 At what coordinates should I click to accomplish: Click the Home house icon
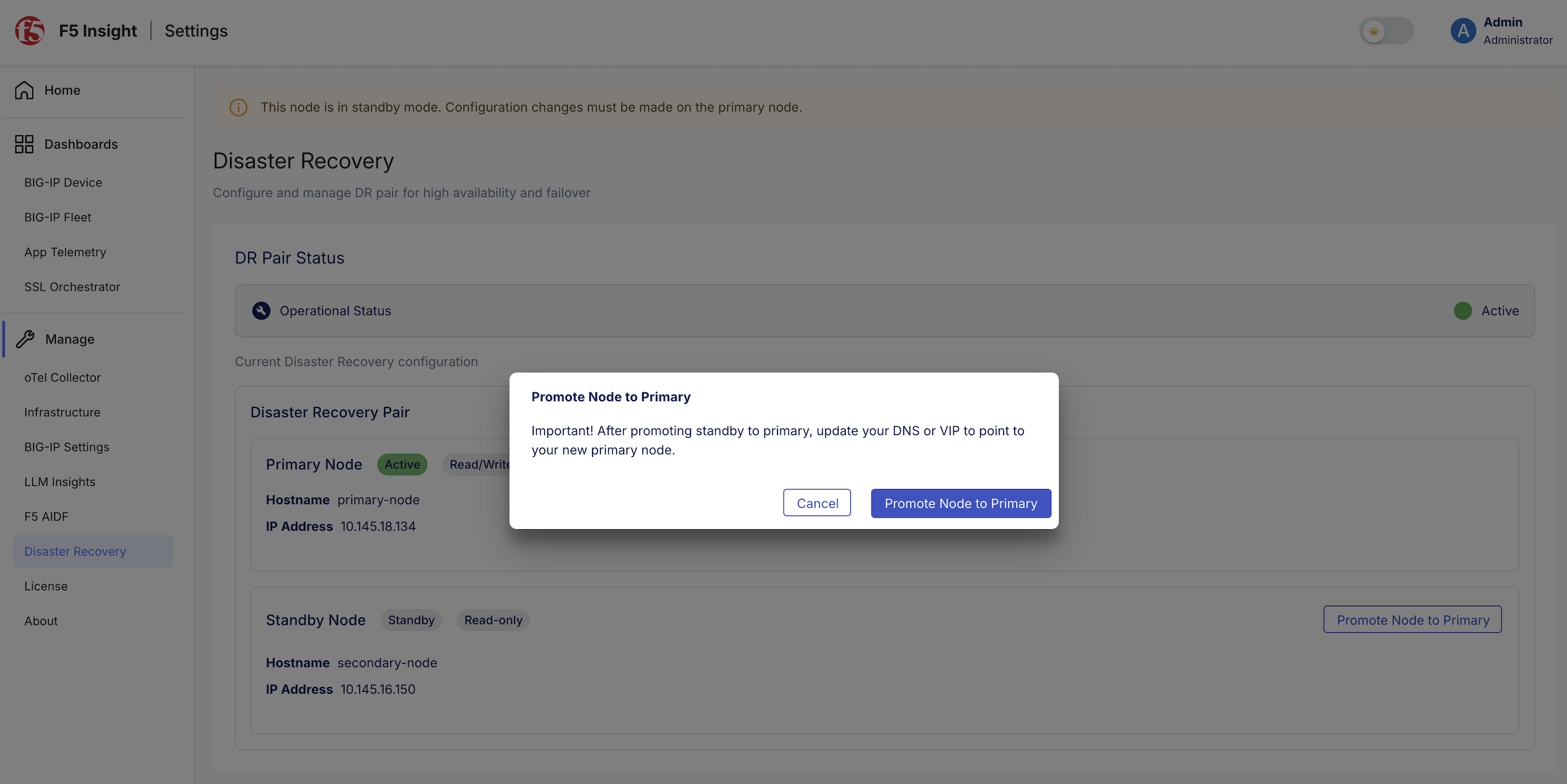pyautogui.click(x=24, y=90)
